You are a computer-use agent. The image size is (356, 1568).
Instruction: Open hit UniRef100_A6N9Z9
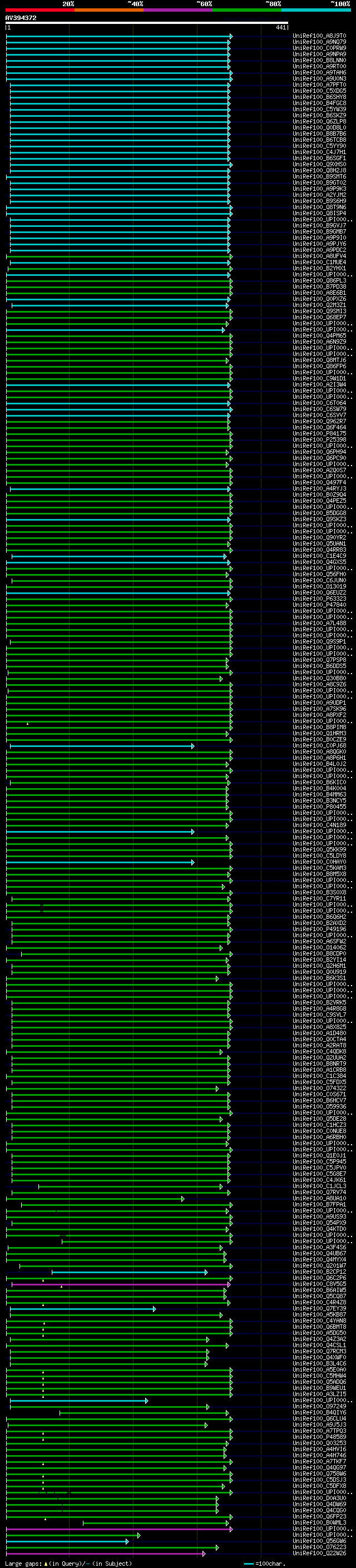(x=319, y=342)
